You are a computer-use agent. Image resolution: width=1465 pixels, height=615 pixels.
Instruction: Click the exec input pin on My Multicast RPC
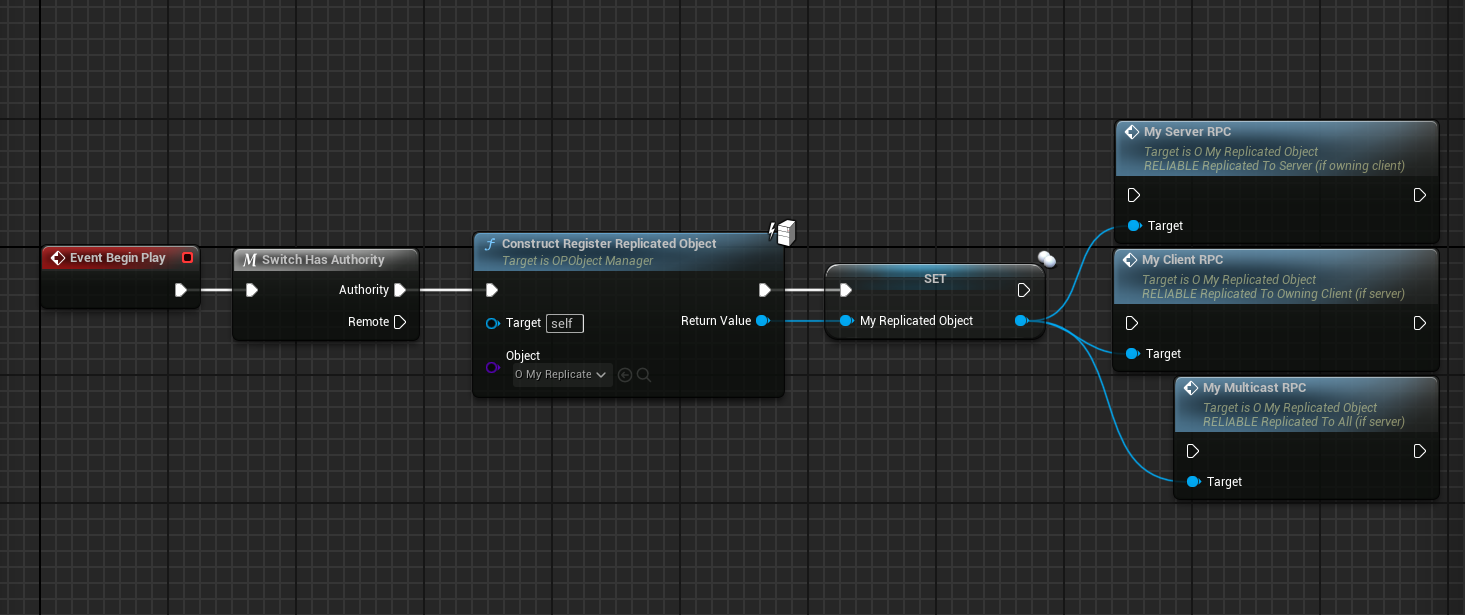tap(1192, 451)
